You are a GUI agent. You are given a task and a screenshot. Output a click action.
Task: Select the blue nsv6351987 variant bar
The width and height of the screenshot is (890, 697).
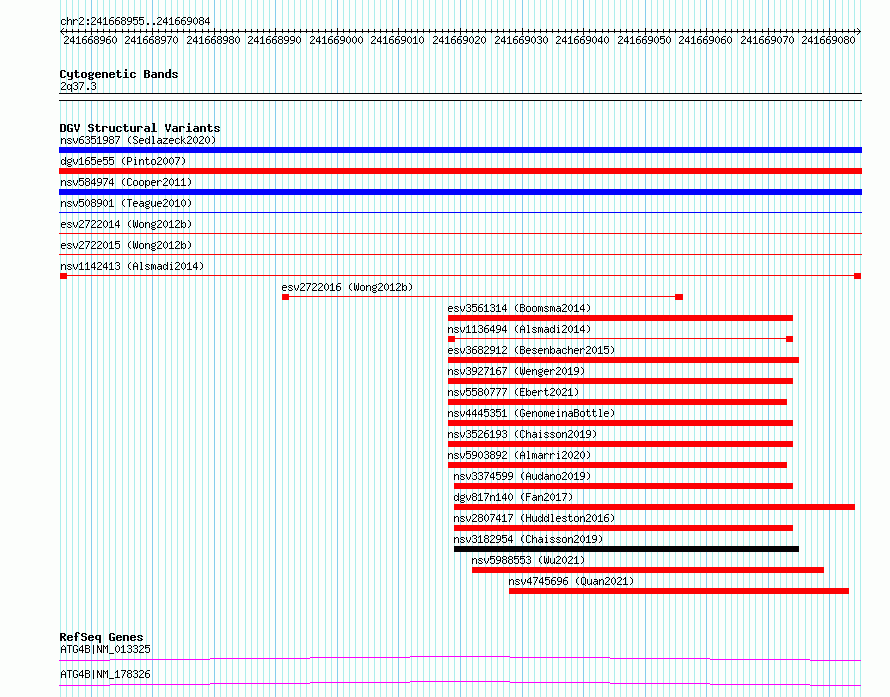pos(460,150)
